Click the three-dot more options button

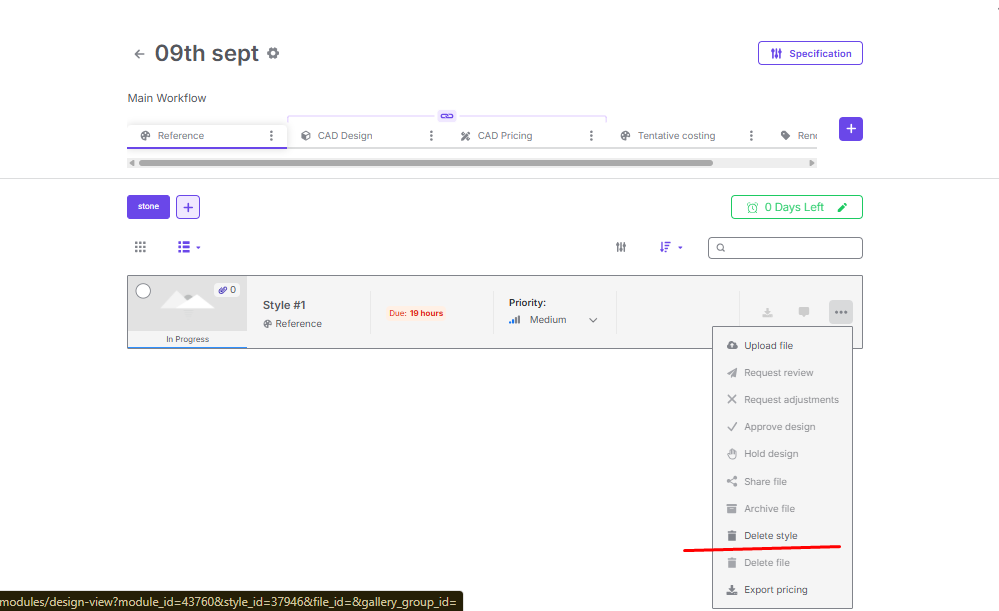(840, 312)
